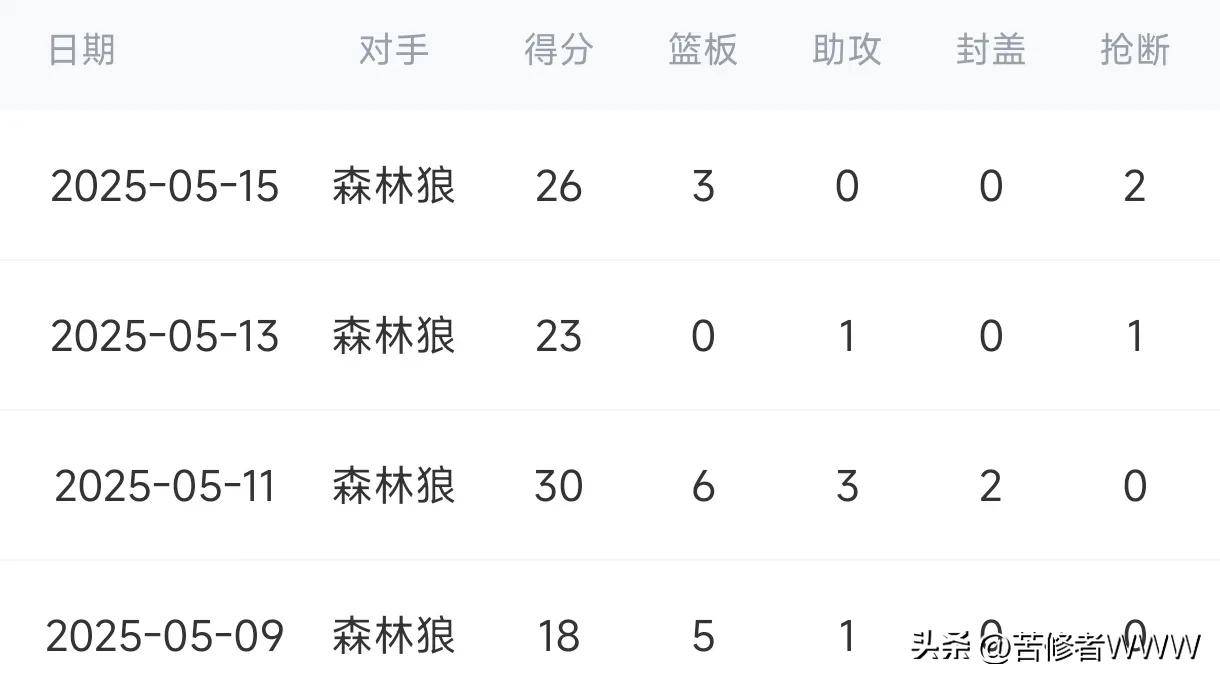This screenshot has width=1220, height=681.
Task: Select the 2025-05-11 game date
Action: coord(165,486)
